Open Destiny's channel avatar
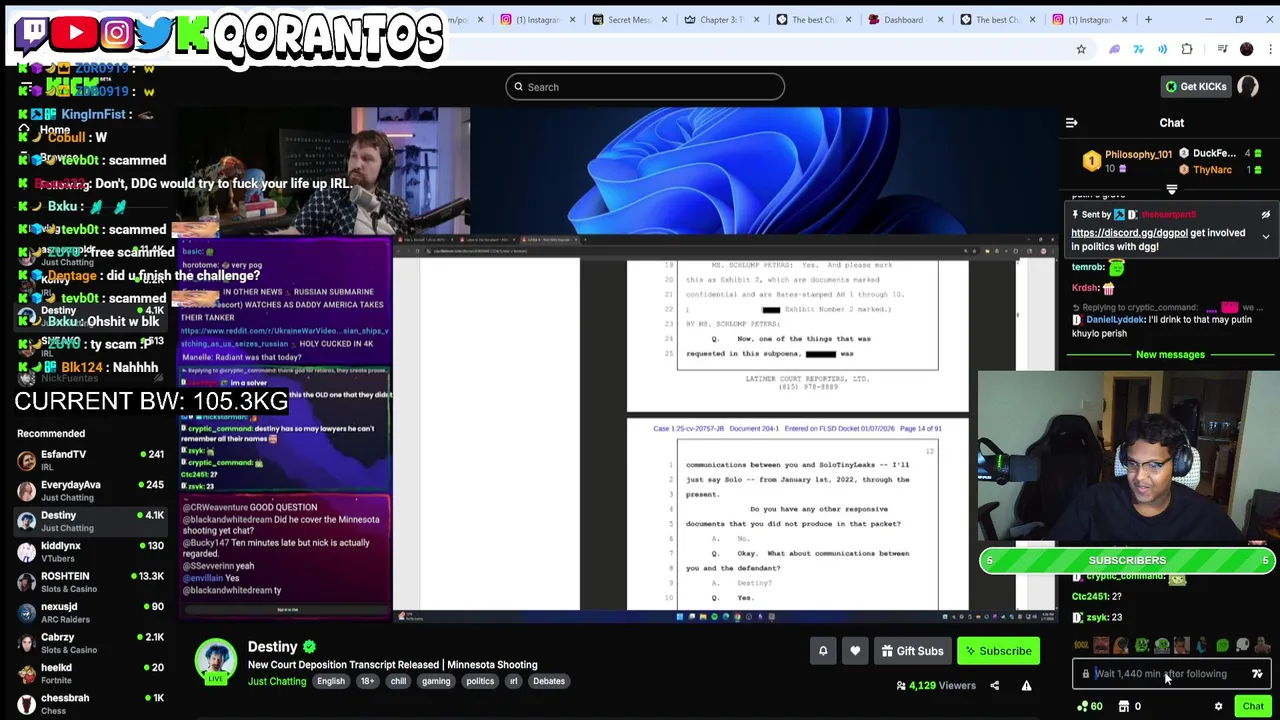The image size is (1280, 720). 215,661
